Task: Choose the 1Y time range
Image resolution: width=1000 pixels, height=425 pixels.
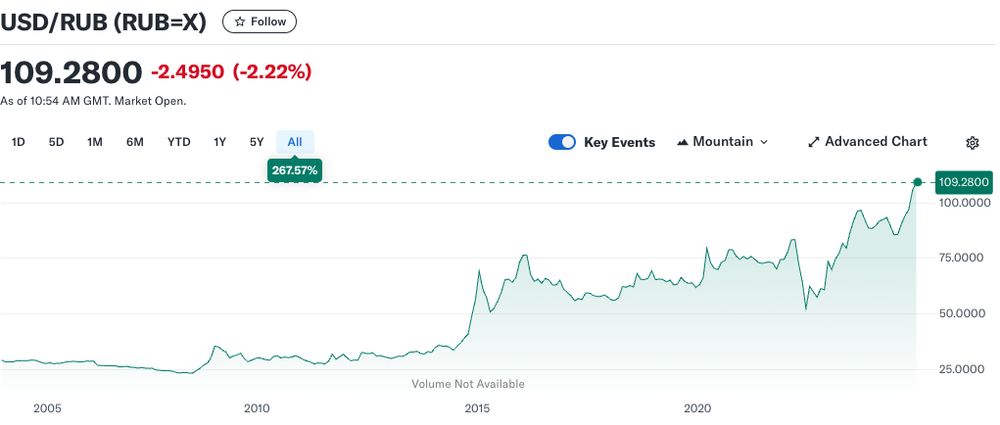Action: tap(220, 142)
